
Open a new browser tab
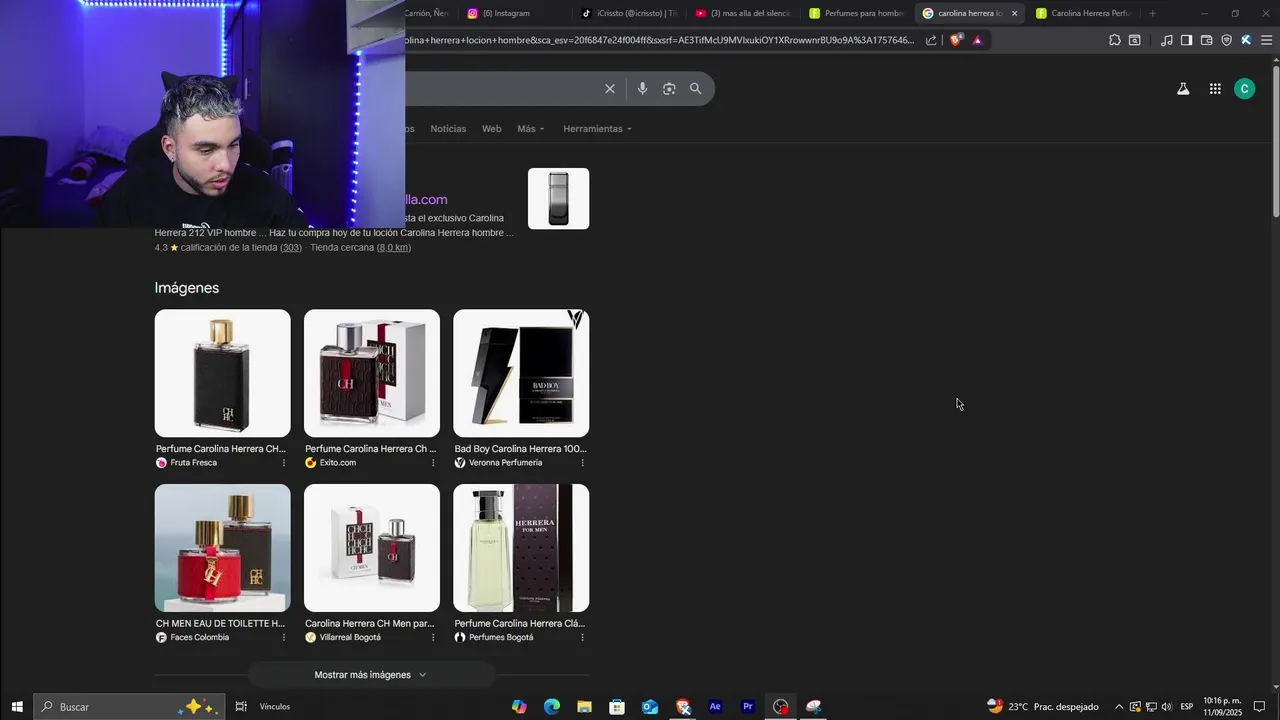tap(1152, 13)
